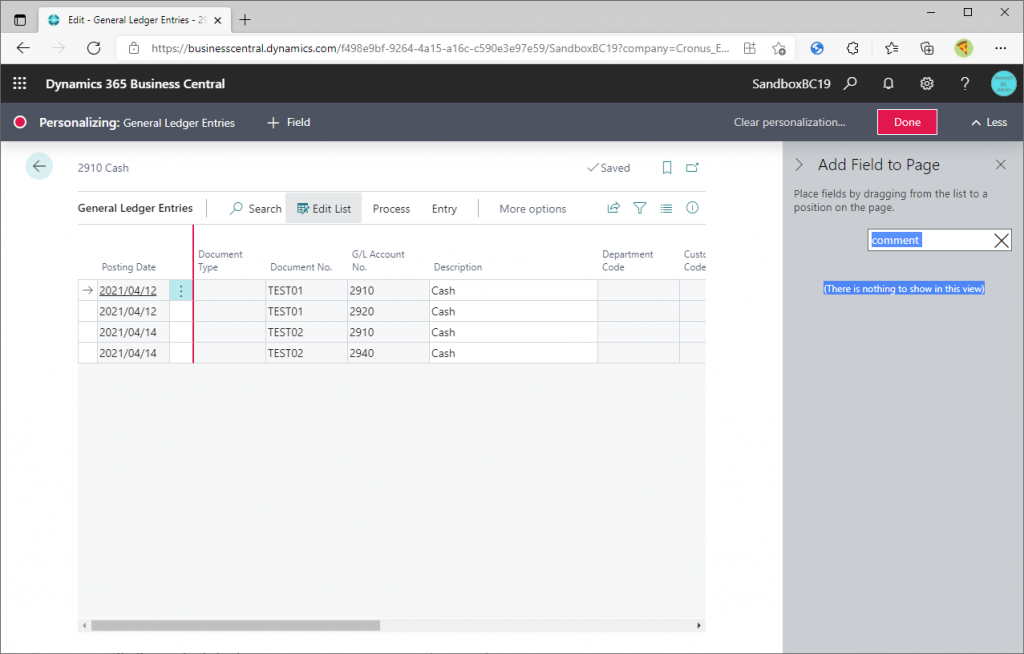Click the list view layout icon
The image size is (1024, 654).
coord(666,208)
